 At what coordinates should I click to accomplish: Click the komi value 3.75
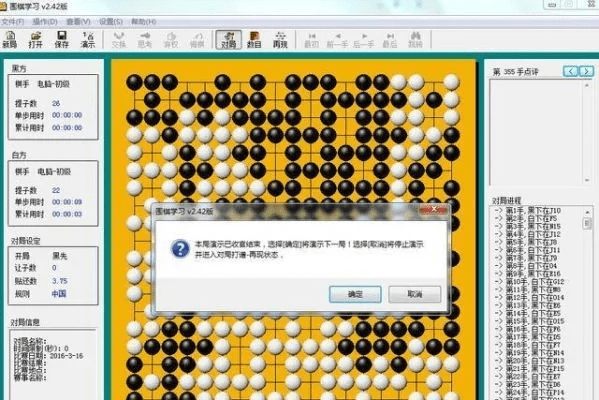coord(60,281)
